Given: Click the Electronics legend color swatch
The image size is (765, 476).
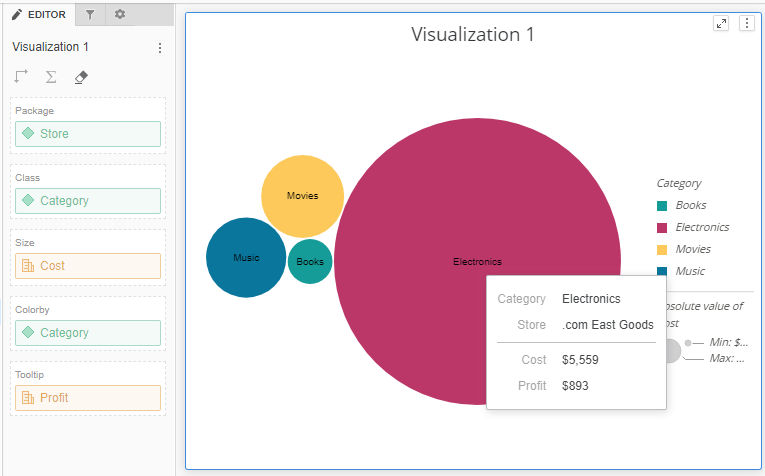Looking at the screenshot, I should (x=662, y=228).
